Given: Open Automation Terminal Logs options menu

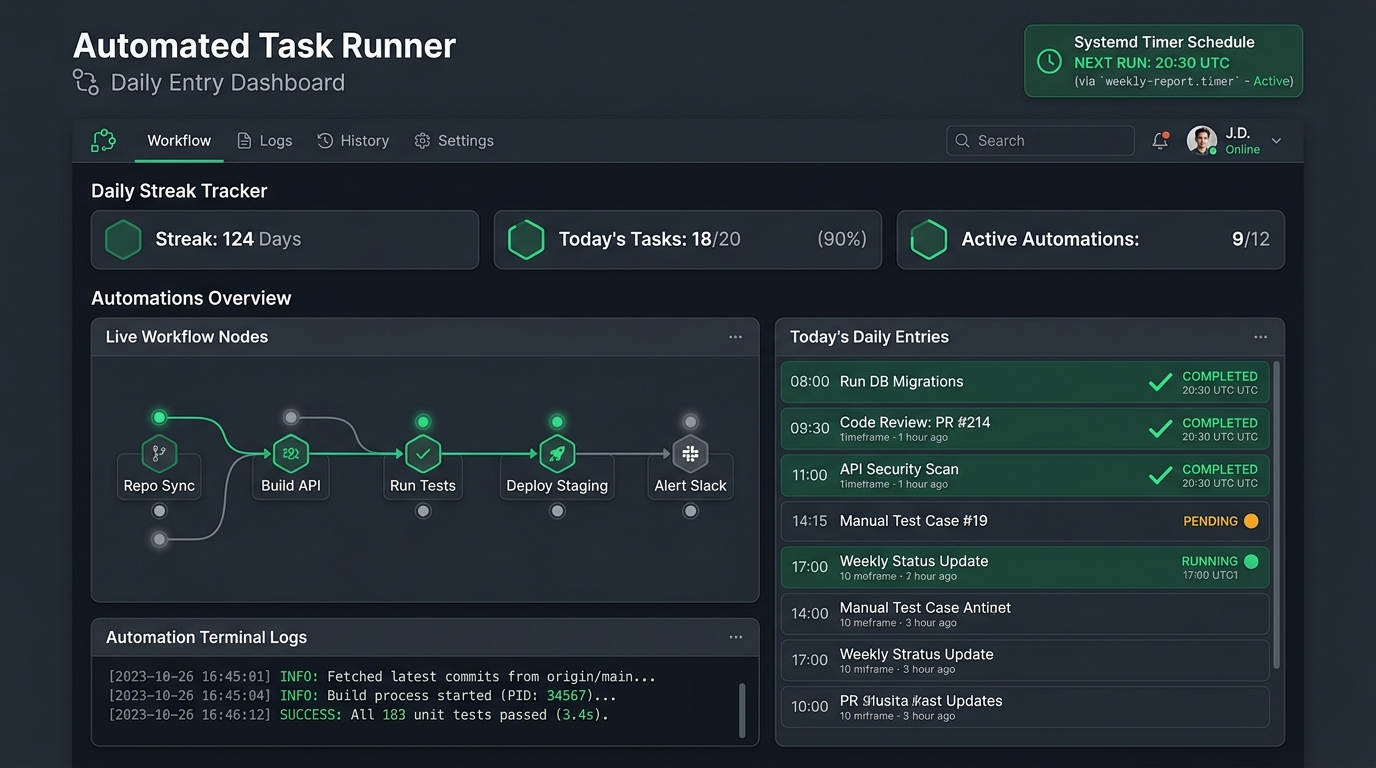Looking at the screenshot, I should tap(735, 637).
